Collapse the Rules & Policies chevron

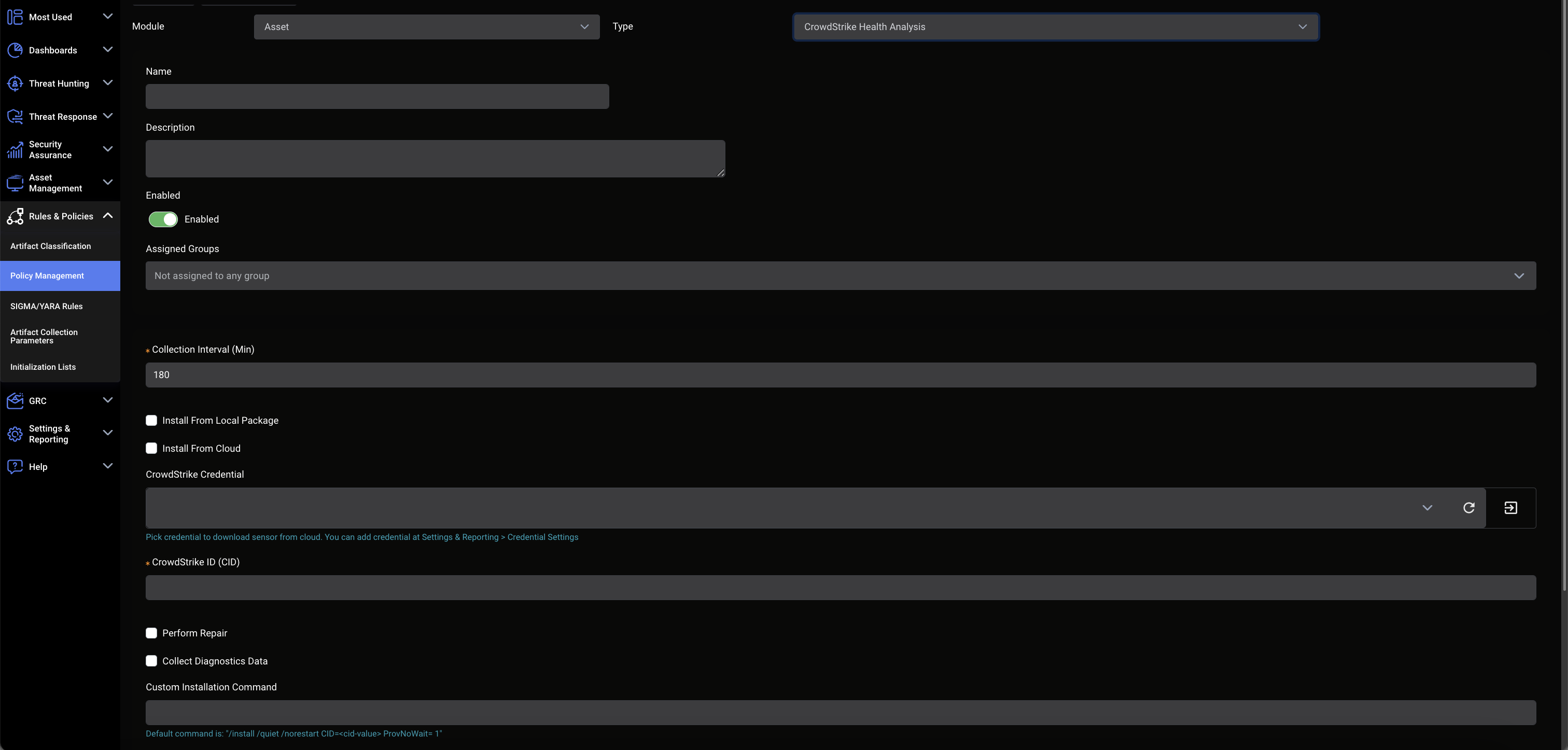(108, 215)
